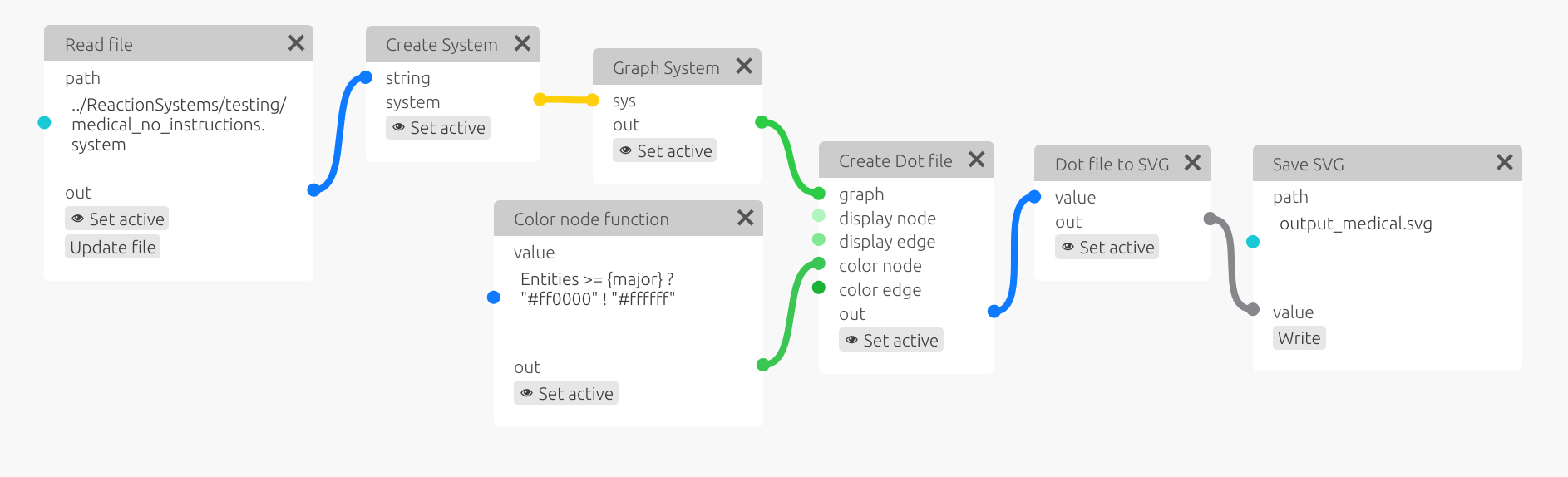Click the Update file button

(x=113, y=248)
